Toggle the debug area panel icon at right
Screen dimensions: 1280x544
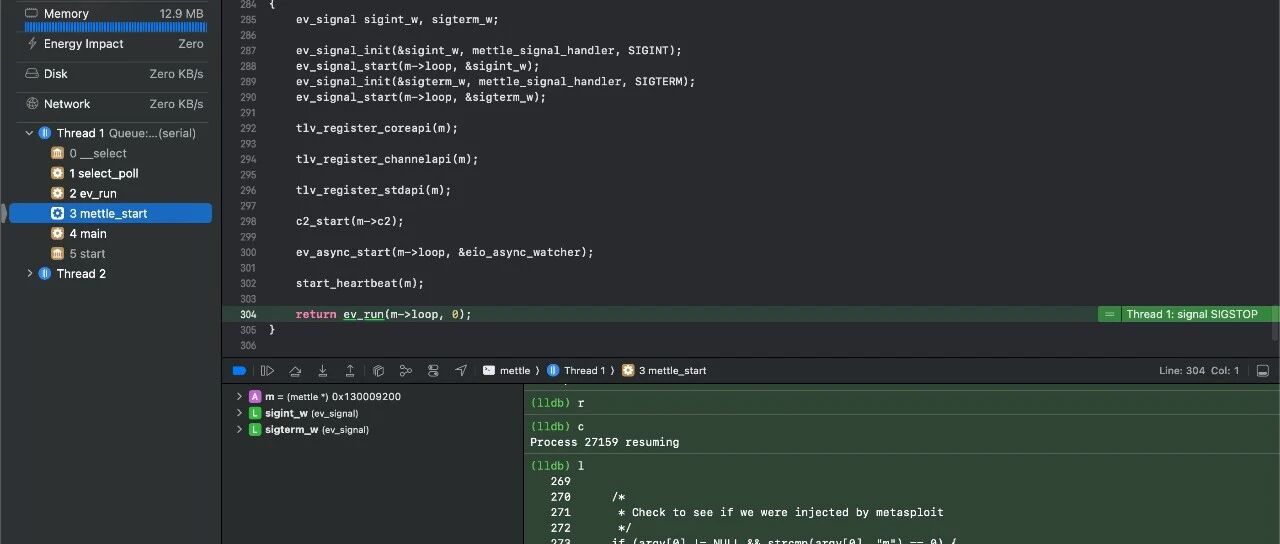pyautogui.click(x=1262, y=370)
